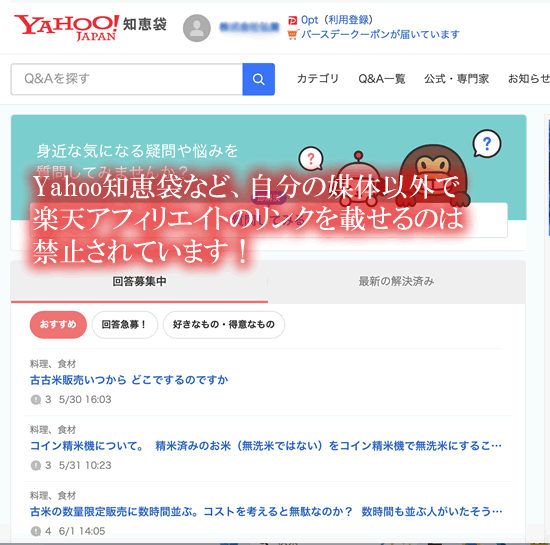The height and width of the screenshot is (545, 550).
Task: Click the 6/1 14:05 timestamp
Action: pyautogui.click(x=82, y=531)
